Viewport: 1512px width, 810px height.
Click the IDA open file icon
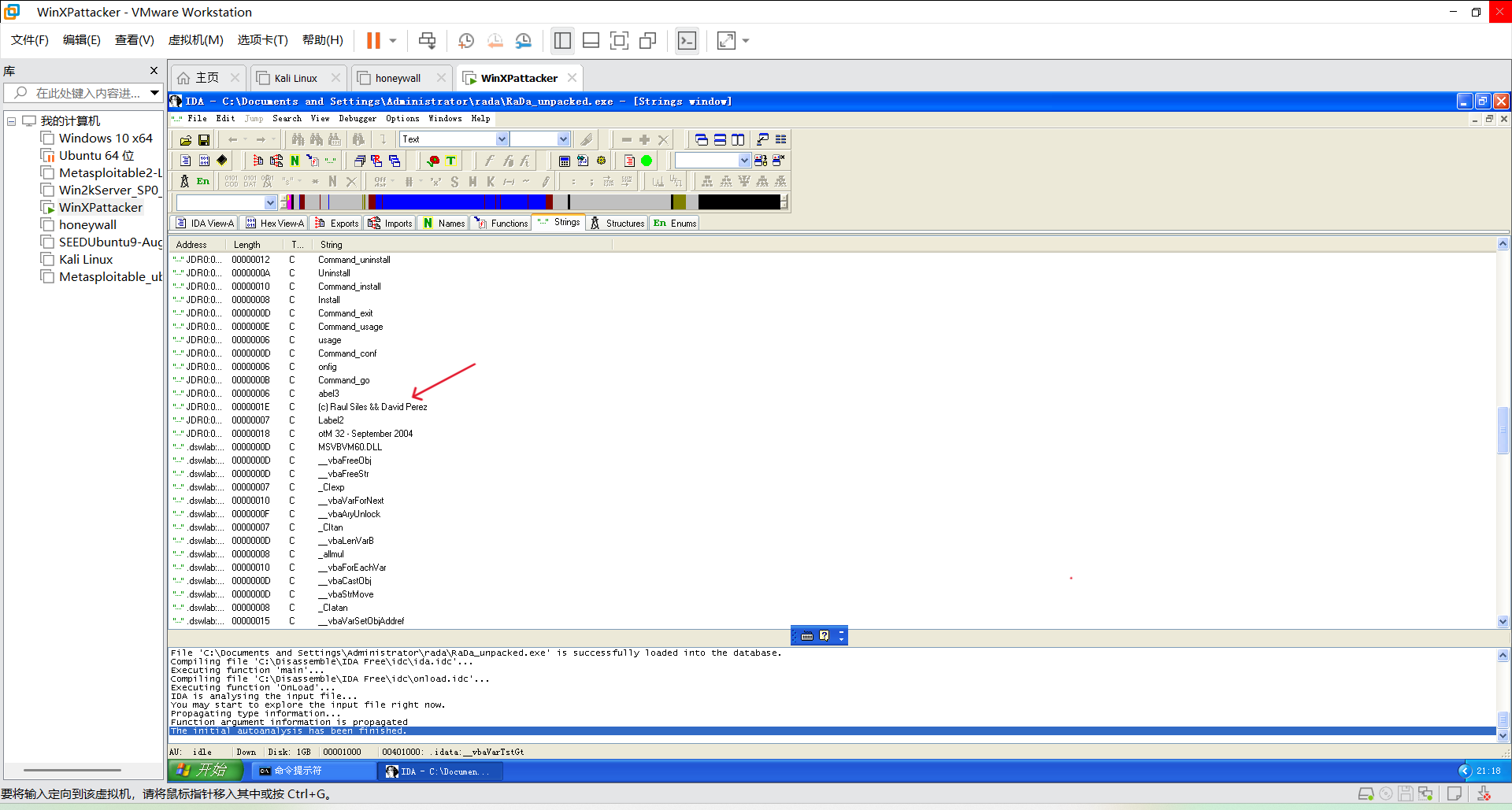coord(185,140)
